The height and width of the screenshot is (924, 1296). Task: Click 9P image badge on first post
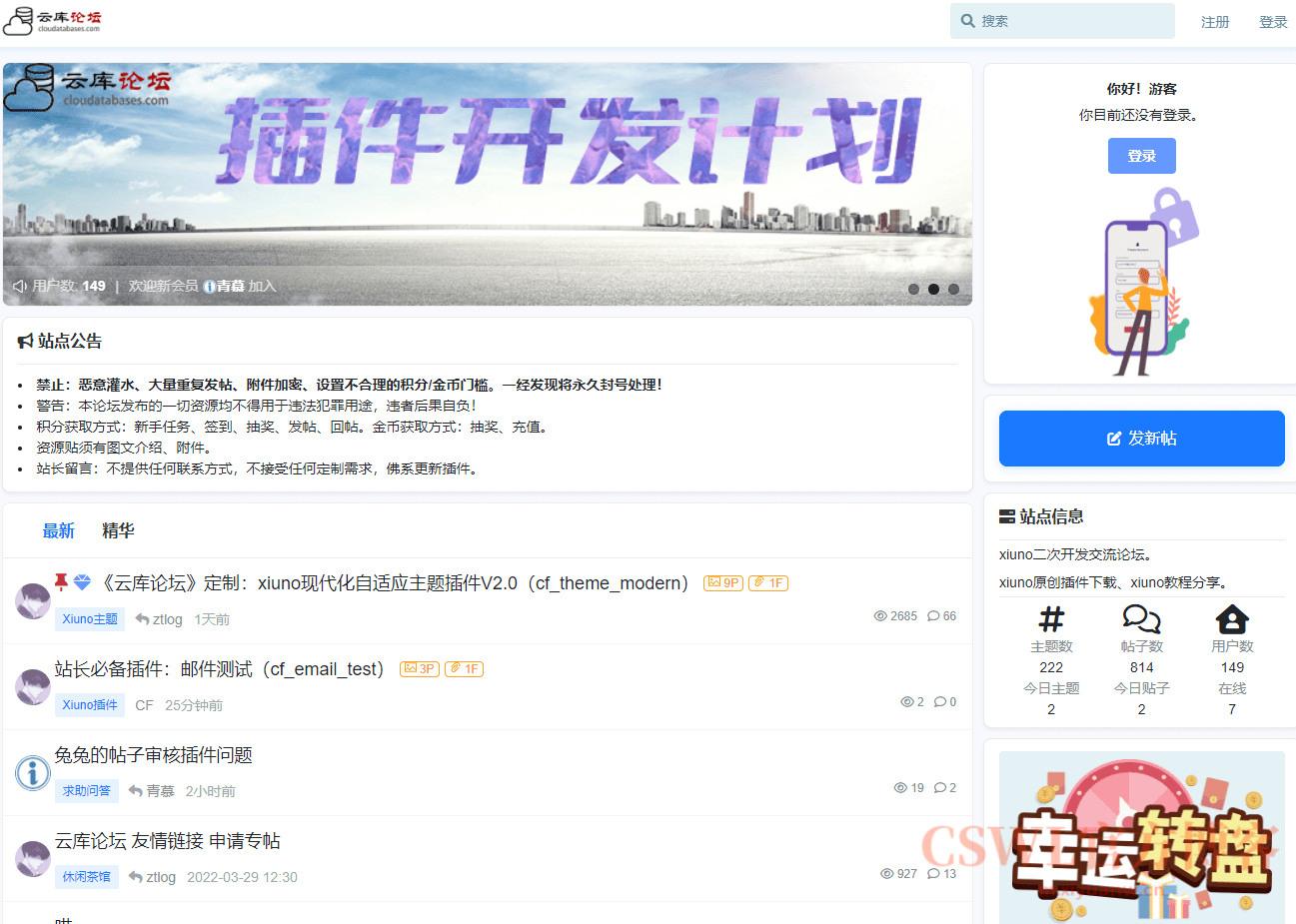coord(723,583)
